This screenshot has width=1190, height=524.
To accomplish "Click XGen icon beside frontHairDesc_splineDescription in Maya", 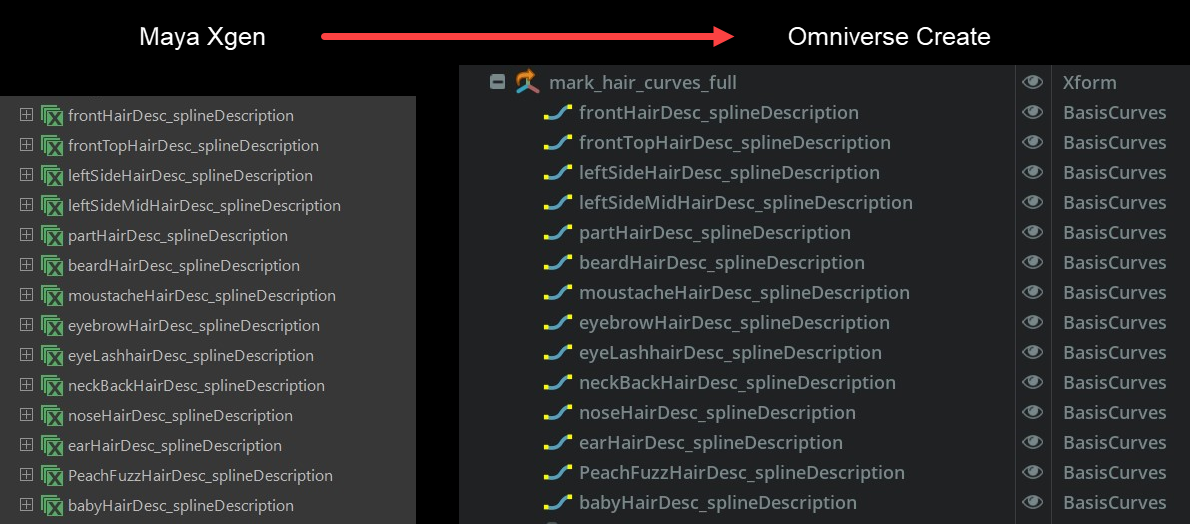I will pyautogui.click(x=52, y=115).
